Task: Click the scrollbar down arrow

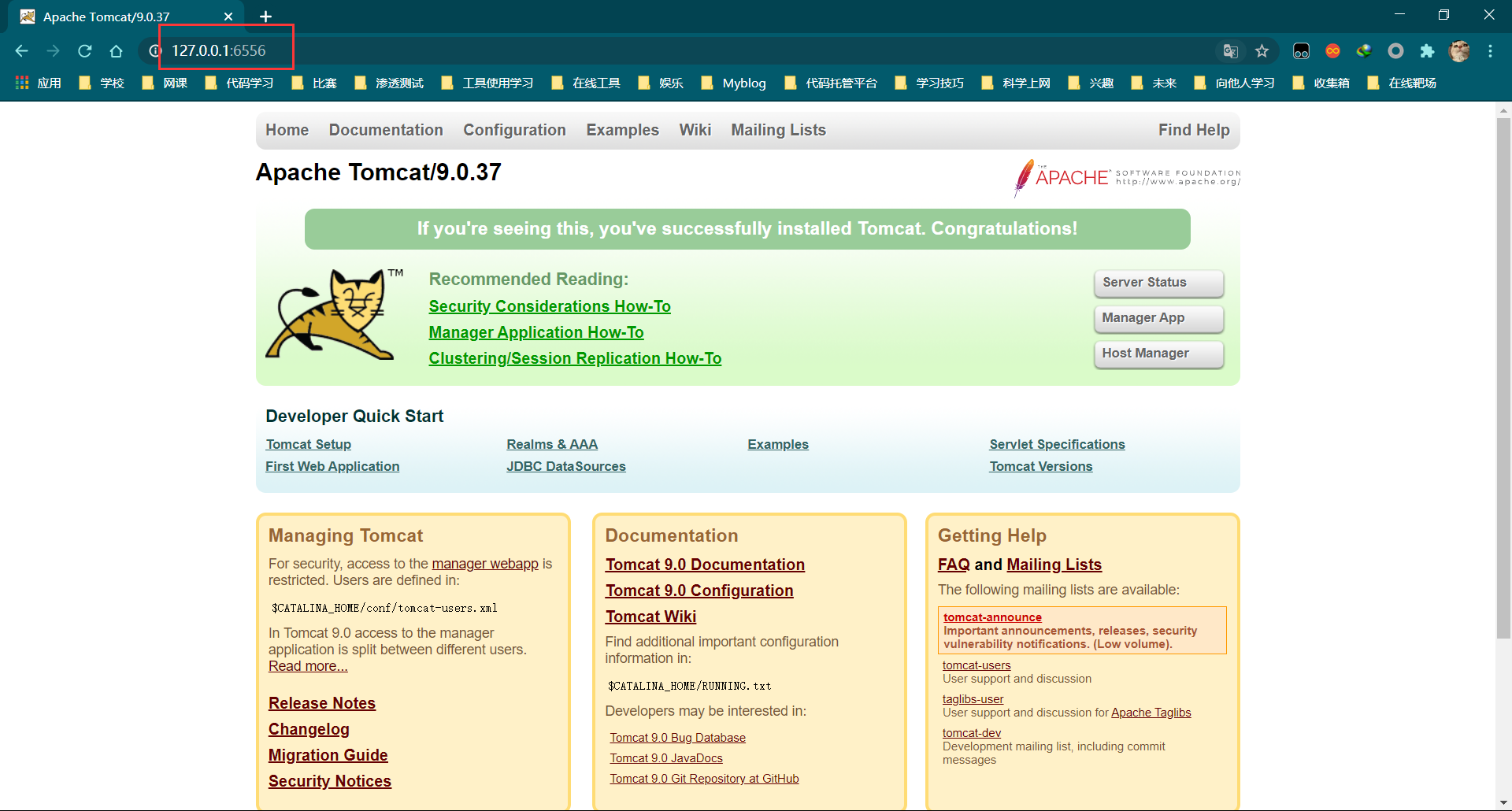Action: (x=1503, y=803)
